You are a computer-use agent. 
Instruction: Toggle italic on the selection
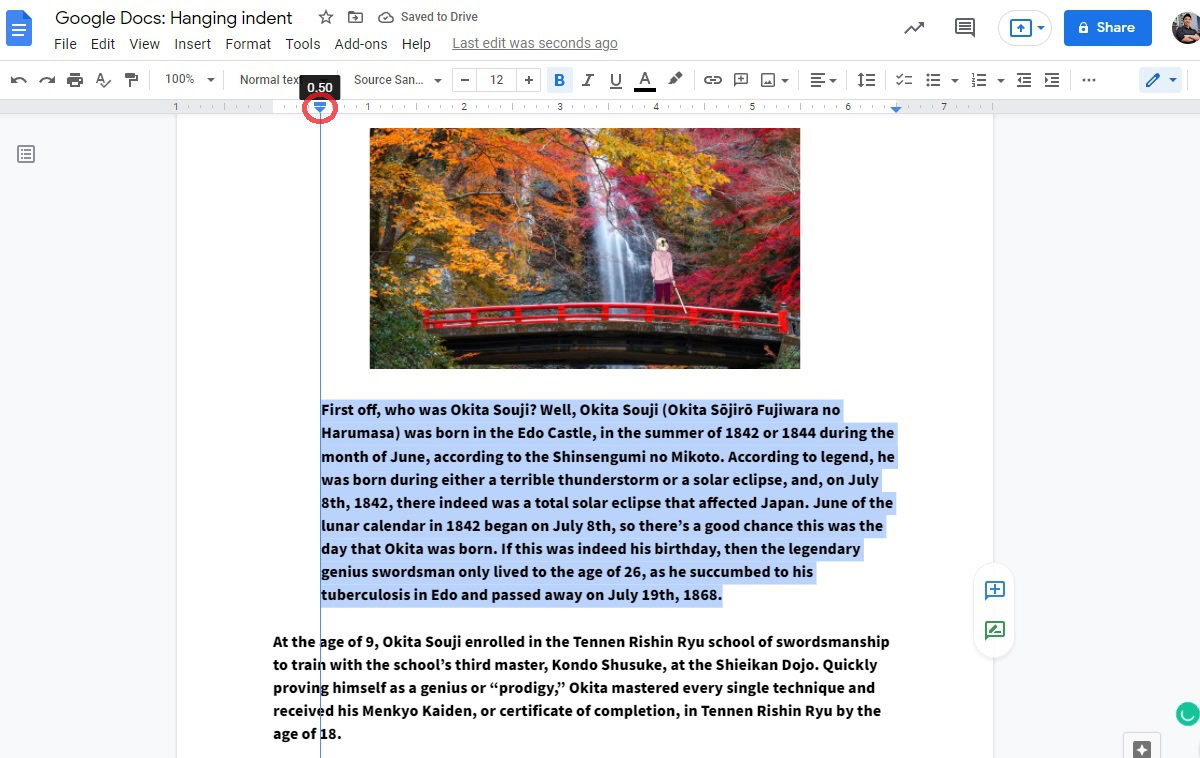[587, 79]
